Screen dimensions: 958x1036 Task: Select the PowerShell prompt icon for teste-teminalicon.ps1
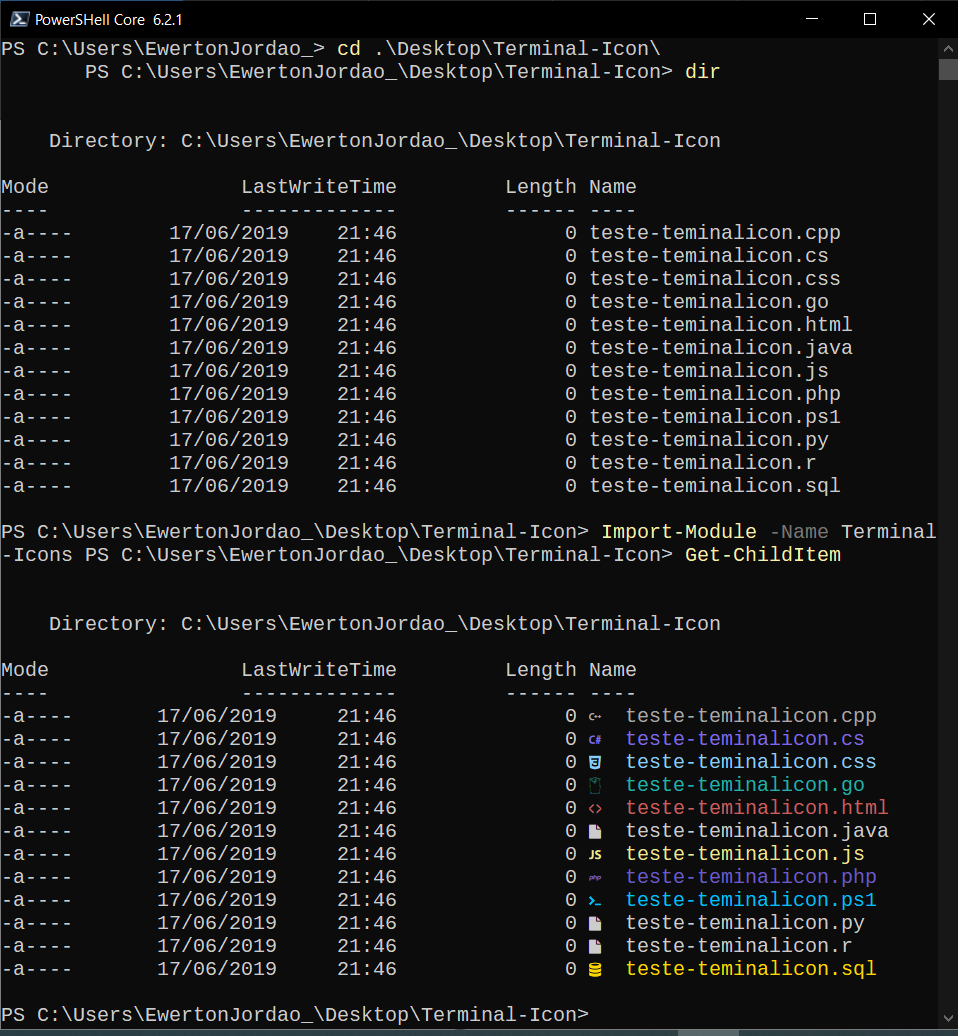tap(595, 899)
